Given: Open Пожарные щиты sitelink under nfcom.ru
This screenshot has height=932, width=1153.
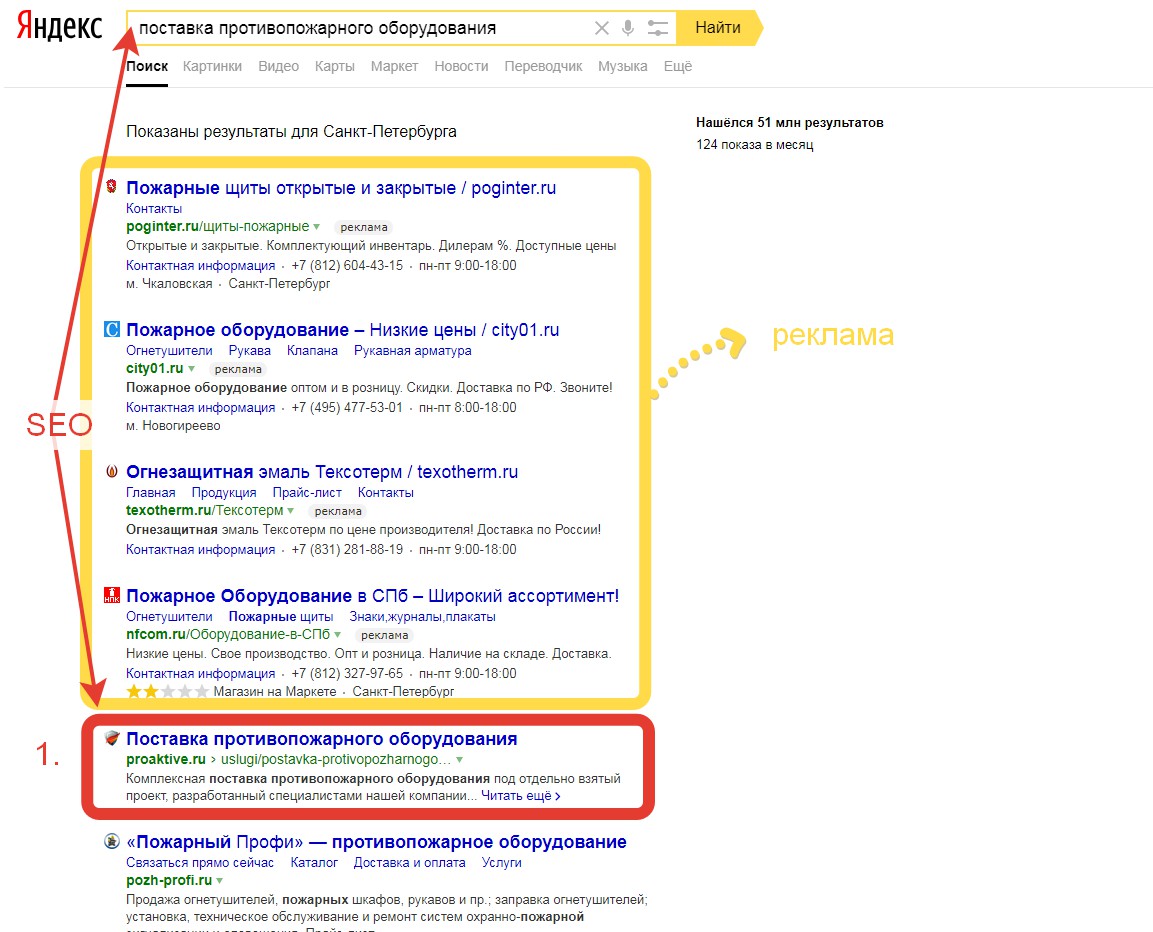Looking at the screenshot, I should coord(281,616).
